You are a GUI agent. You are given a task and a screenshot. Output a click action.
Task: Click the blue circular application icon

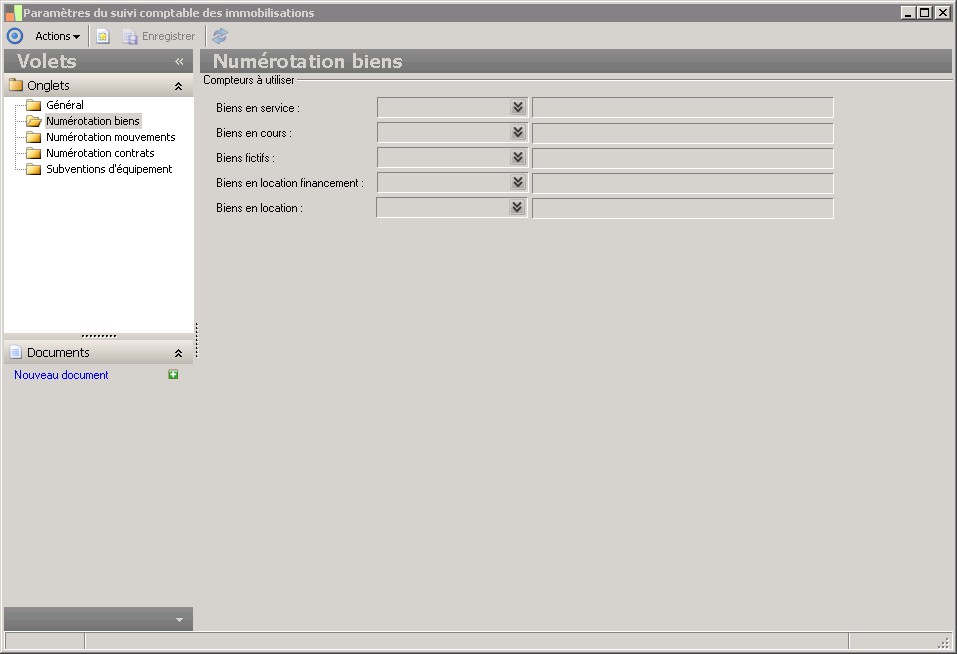15,37
